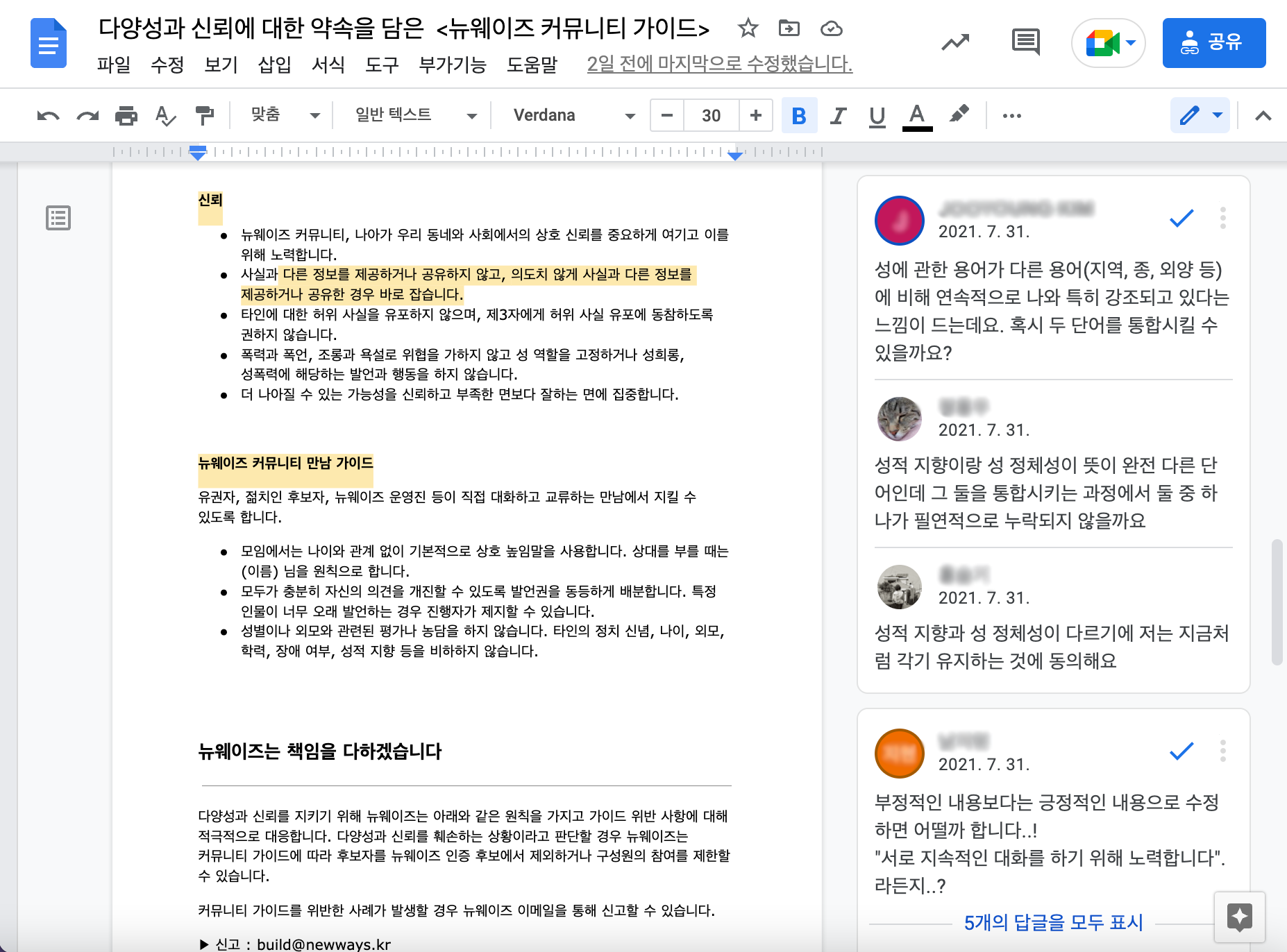
Task: Redo the last action
Action: (x=87, y=116)
